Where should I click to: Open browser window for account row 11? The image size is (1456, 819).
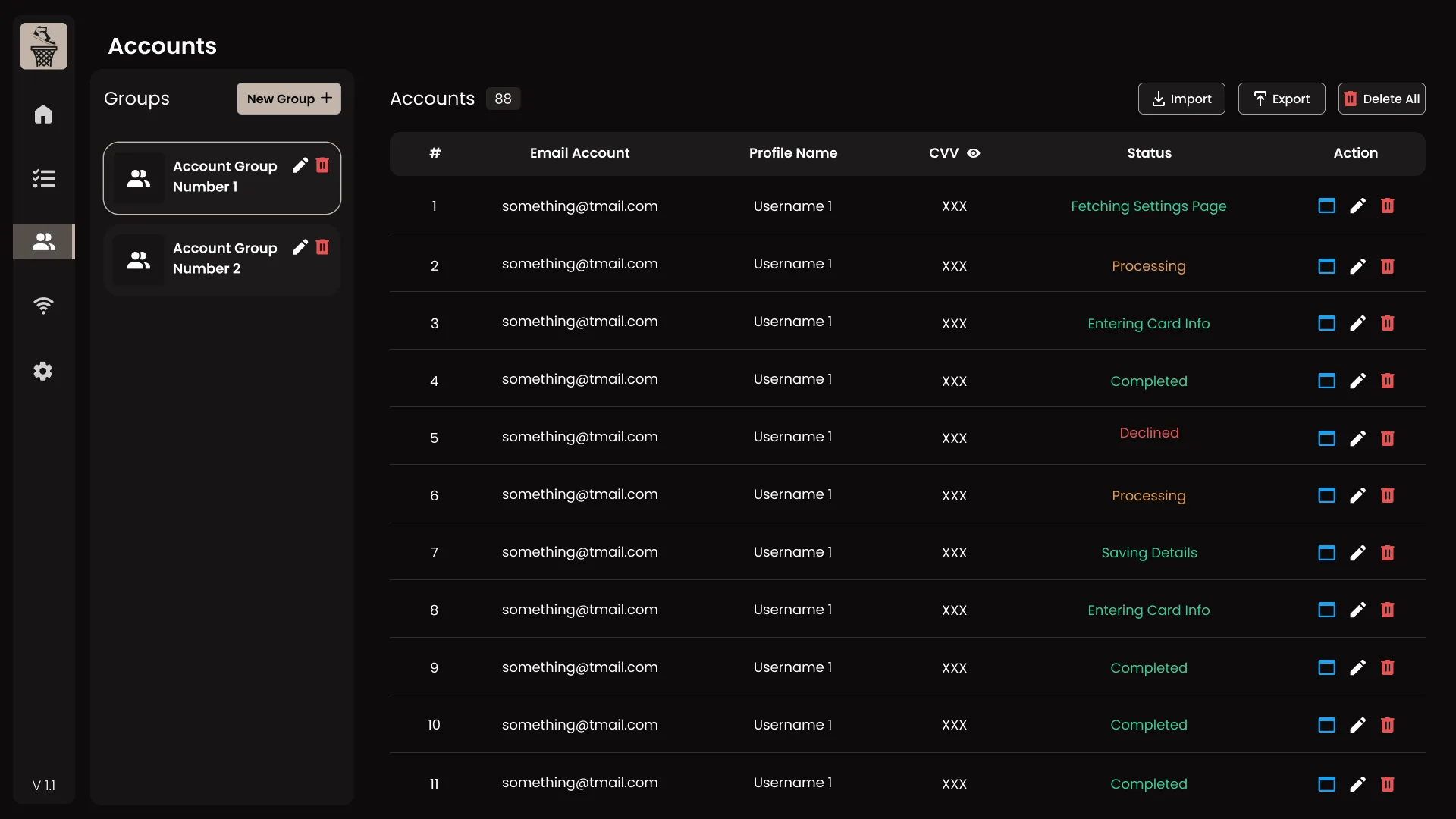1326,784
